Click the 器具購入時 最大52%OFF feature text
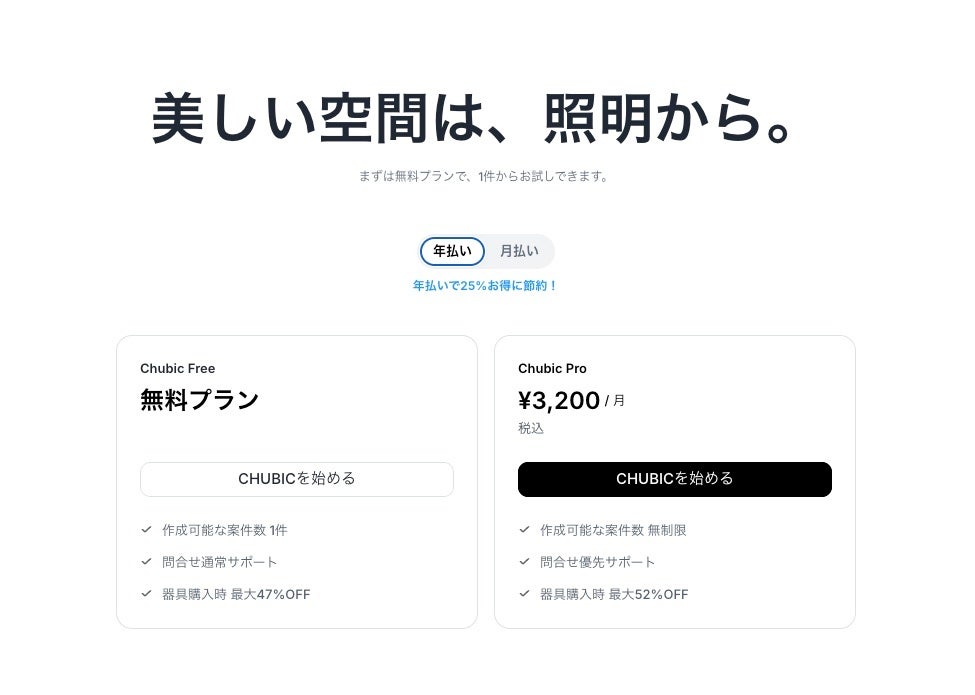Screen dimensions: 975x695 coord(614,594)
